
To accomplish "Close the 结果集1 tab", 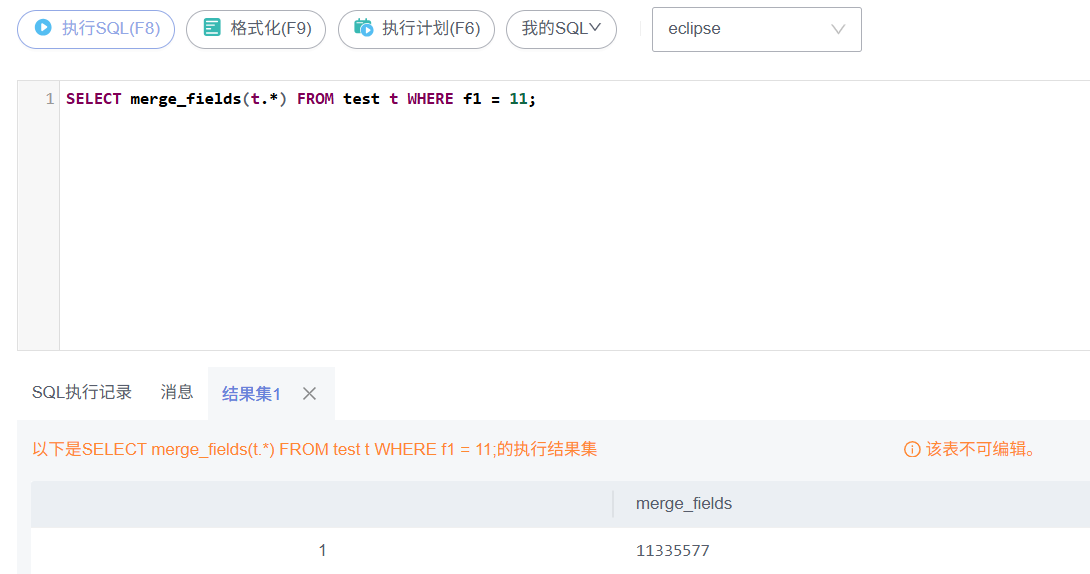I will [309, 394].
